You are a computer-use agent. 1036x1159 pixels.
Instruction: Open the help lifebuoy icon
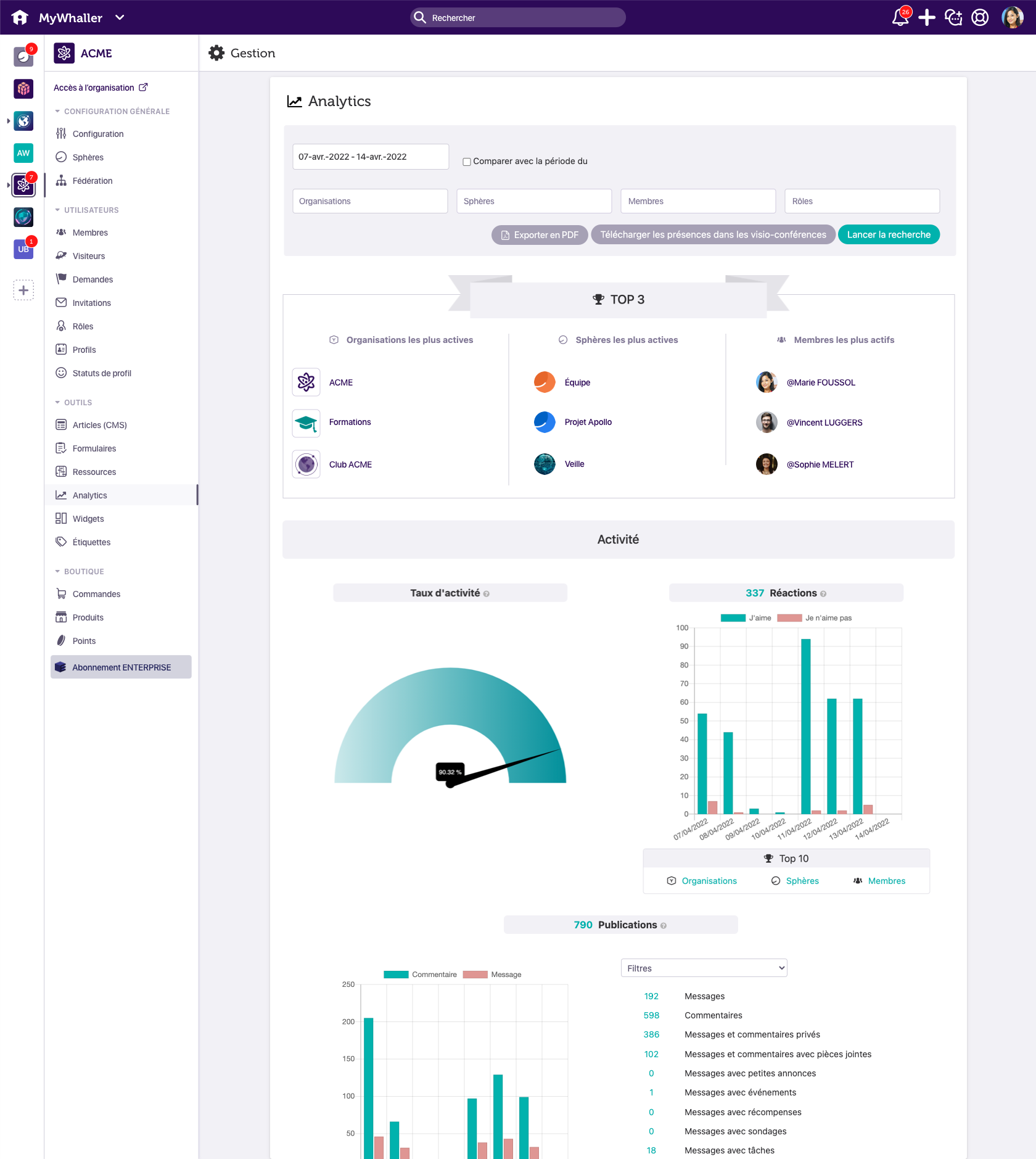pyautogui.click(x=980, y=18)
